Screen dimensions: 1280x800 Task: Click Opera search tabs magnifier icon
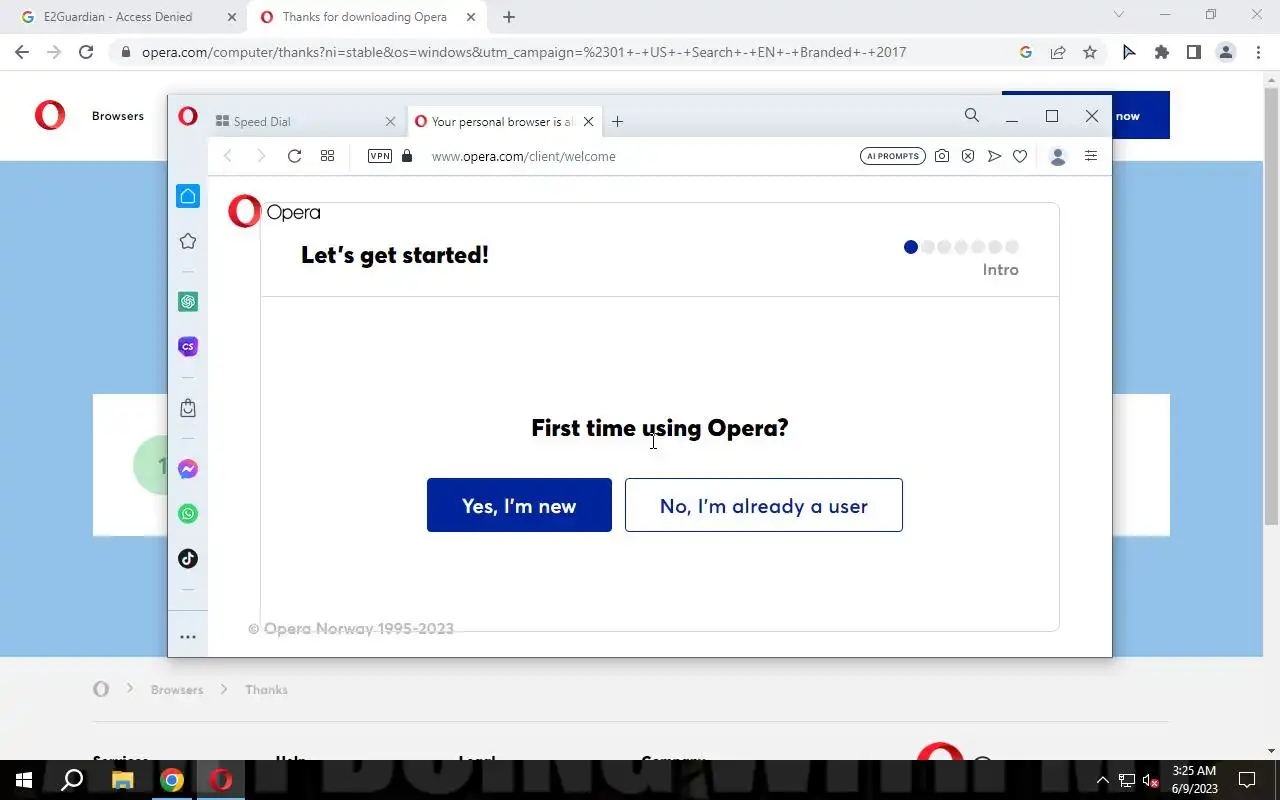(x=972, y=116)
